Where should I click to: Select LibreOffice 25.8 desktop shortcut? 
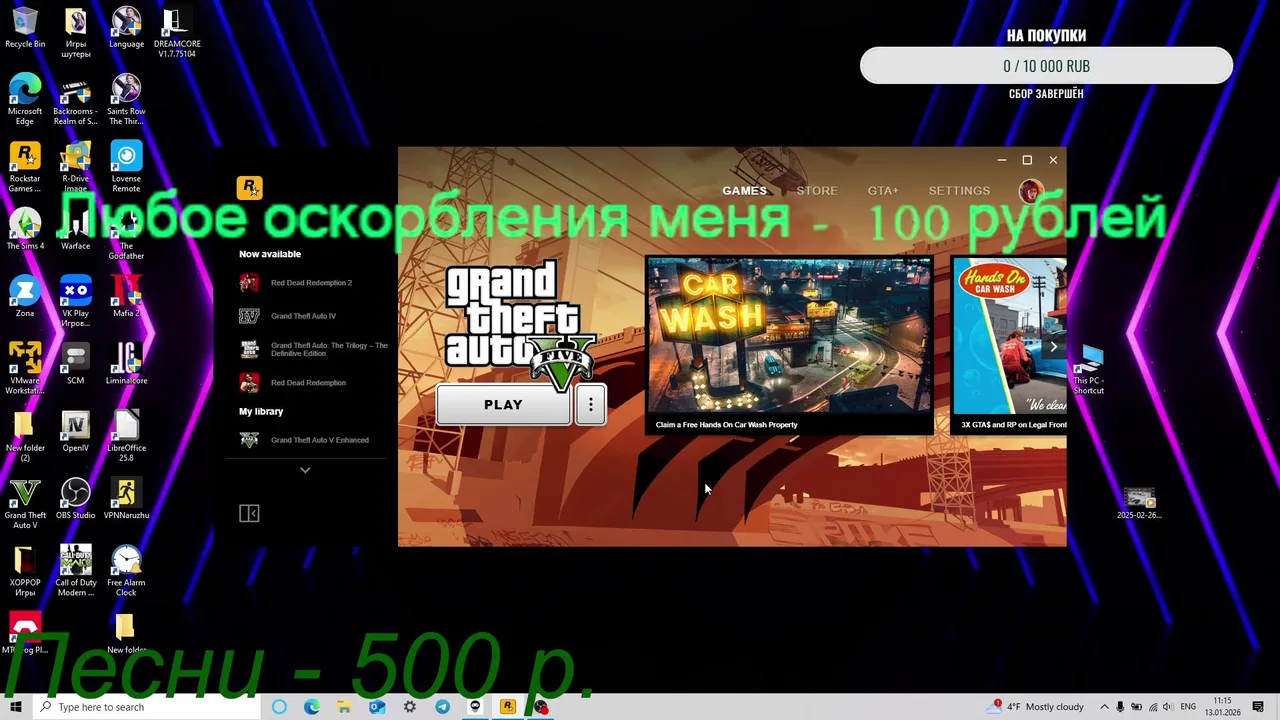point(126,436)
